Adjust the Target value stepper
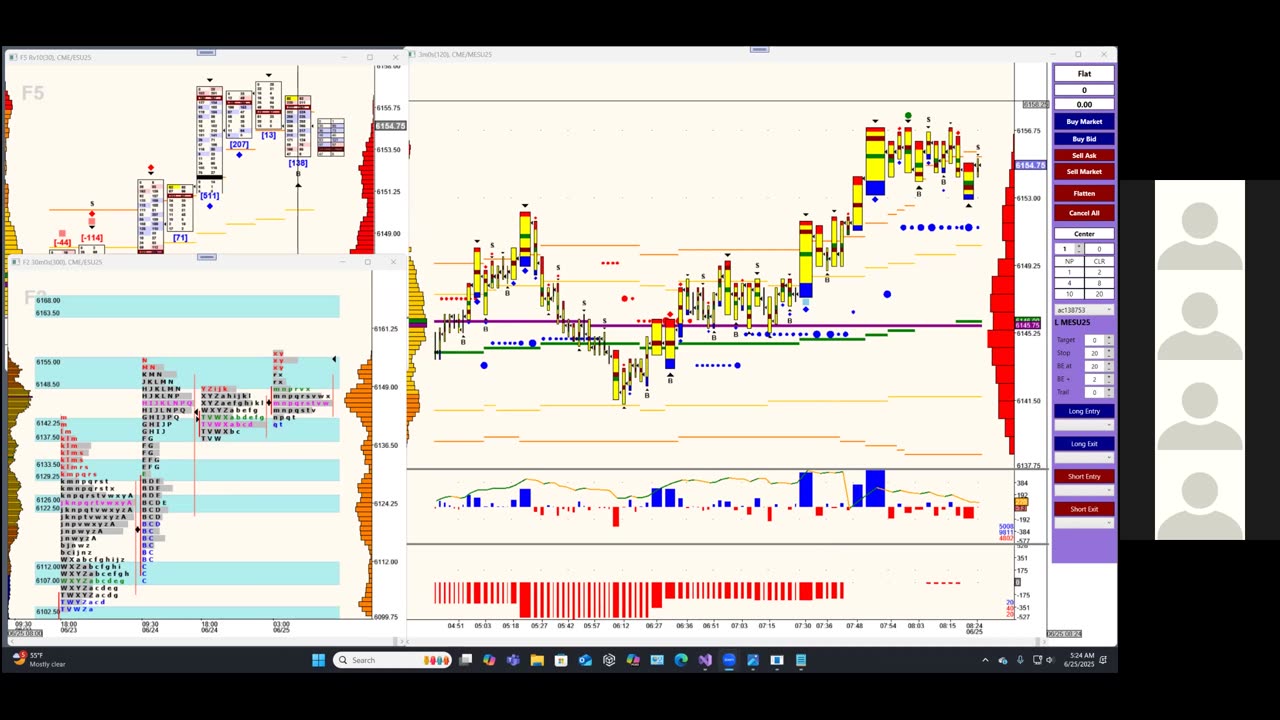Image resolution: width=1280 pixels, height=720 pixels. pos(1108,340)
